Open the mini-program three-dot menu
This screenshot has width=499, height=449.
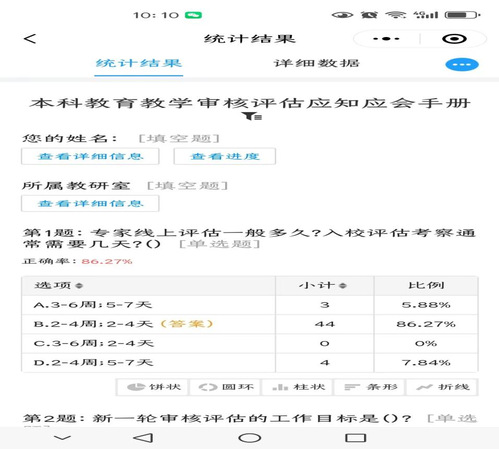(x=386, y=39)
